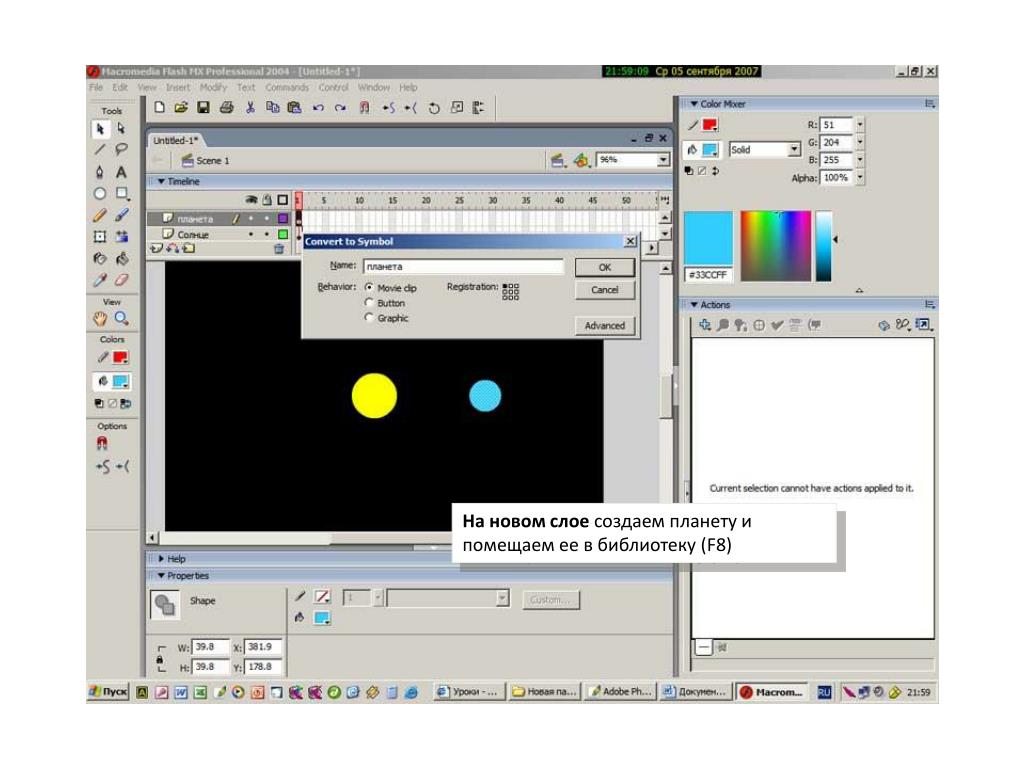Collapse the Timeline panel
Viewport: 1024px width, 768px height.
pyautogui.click(x=161, y=182)
